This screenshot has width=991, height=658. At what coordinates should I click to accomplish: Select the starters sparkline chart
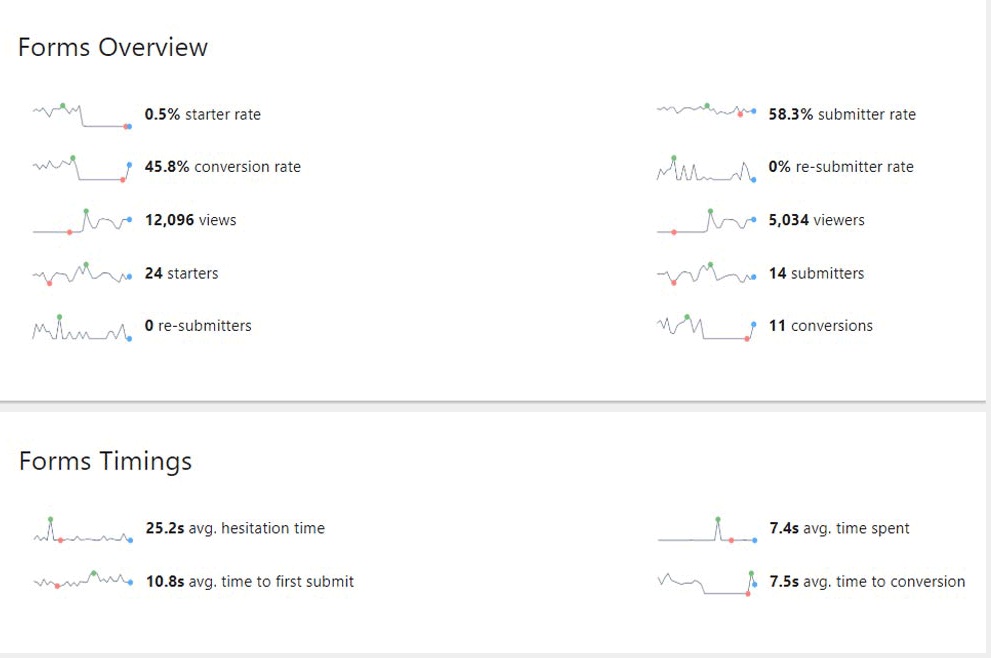click(x=82, y=274)
